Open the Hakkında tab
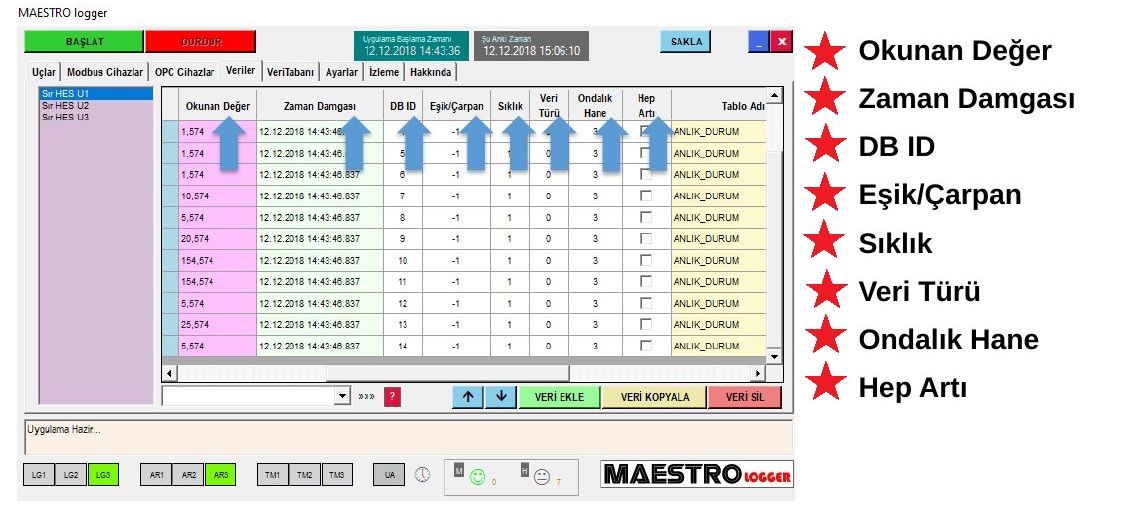Viewport: 1134px width, 513px height. click(431, 72)
